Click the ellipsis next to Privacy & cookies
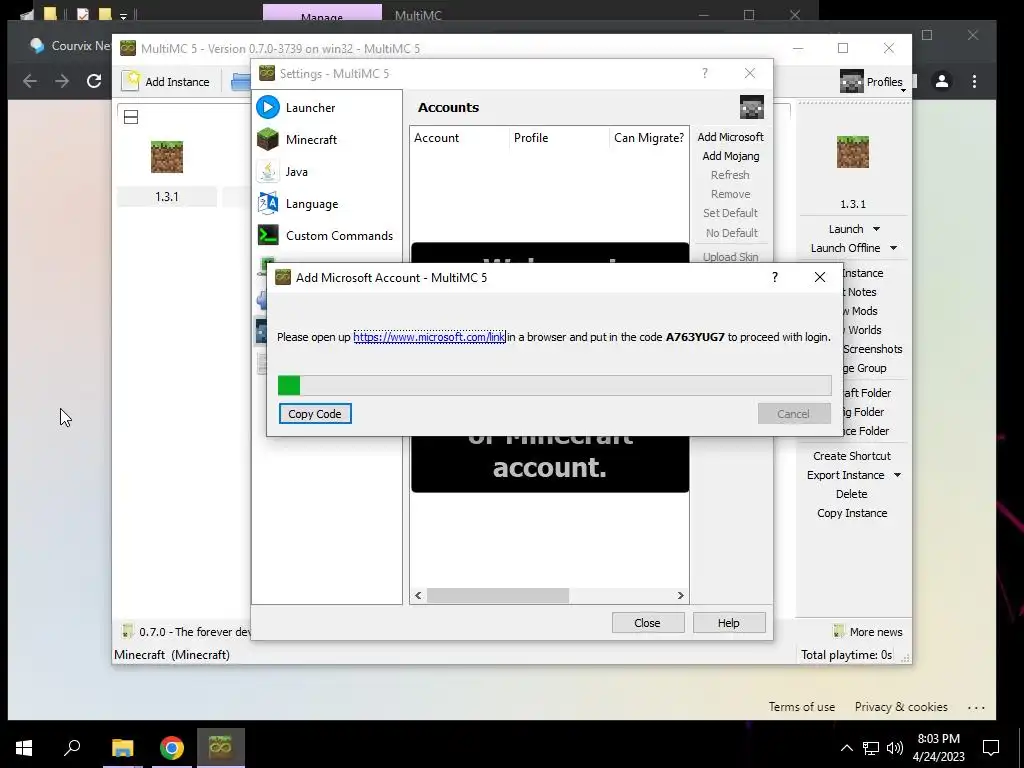Viewport: 1024px width, 768px height. [976, 707]
